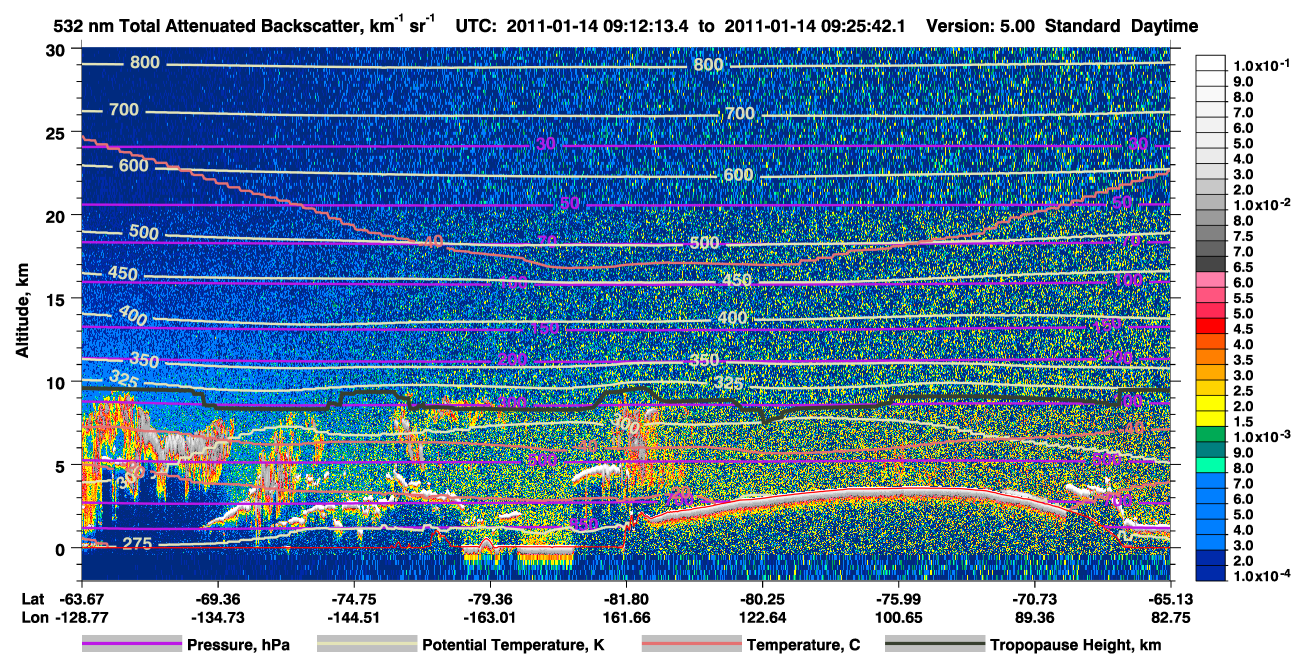Screen dimensions: 1300x667
Task: Click the 'Lon' row label
Action: click(x=34, y=617)
